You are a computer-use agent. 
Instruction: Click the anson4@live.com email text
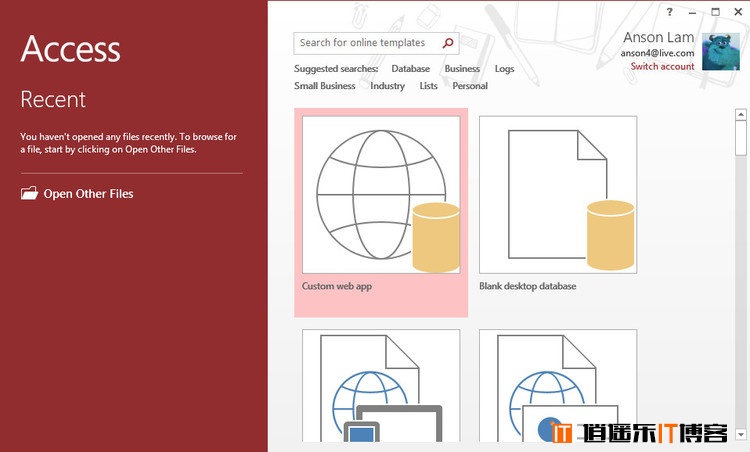[657, 53]
